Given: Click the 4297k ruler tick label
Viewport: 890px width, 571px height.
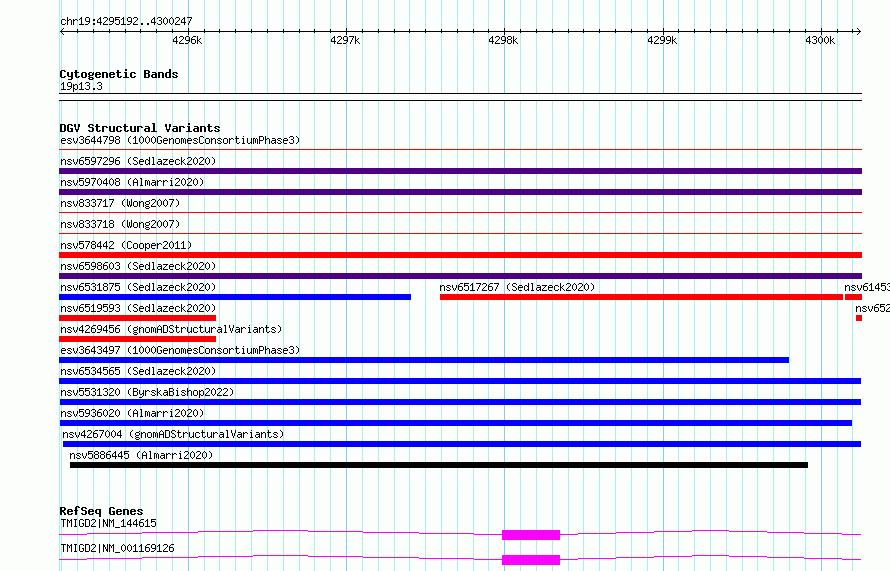Looking at the screenshot, I should [x=345, y=40].
